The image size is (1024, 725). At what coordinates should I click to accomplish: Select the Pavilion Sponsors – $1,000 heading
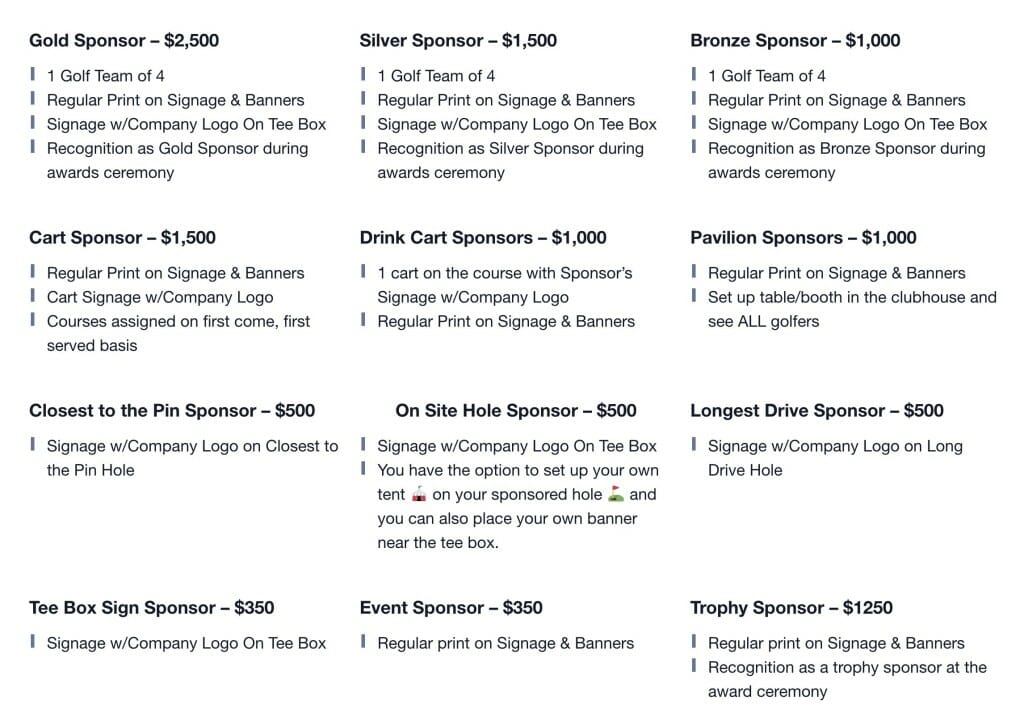click(x=803, y=238)
